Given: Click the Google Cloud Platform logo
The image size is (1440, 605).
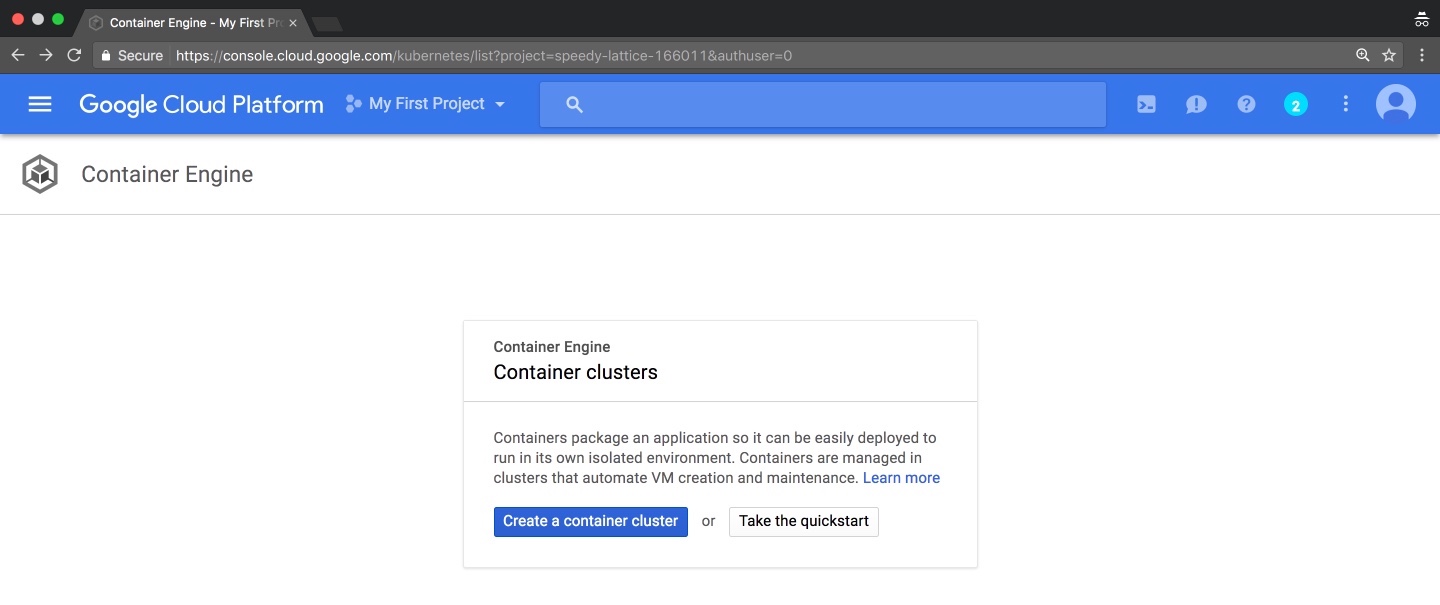Looking at the screenshot, I should coord(201,105).
